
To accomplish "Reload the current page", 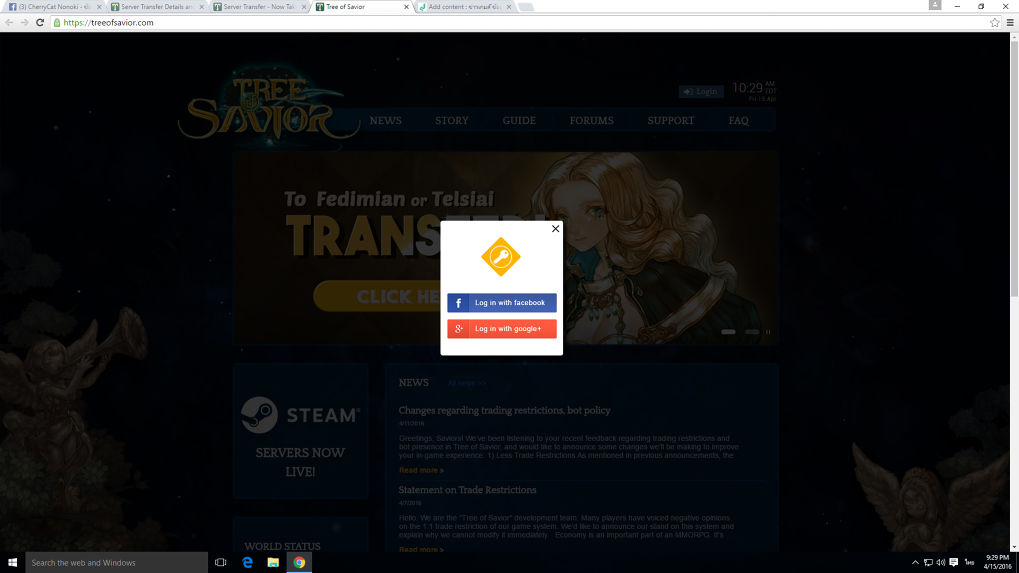I will point(38,22).
